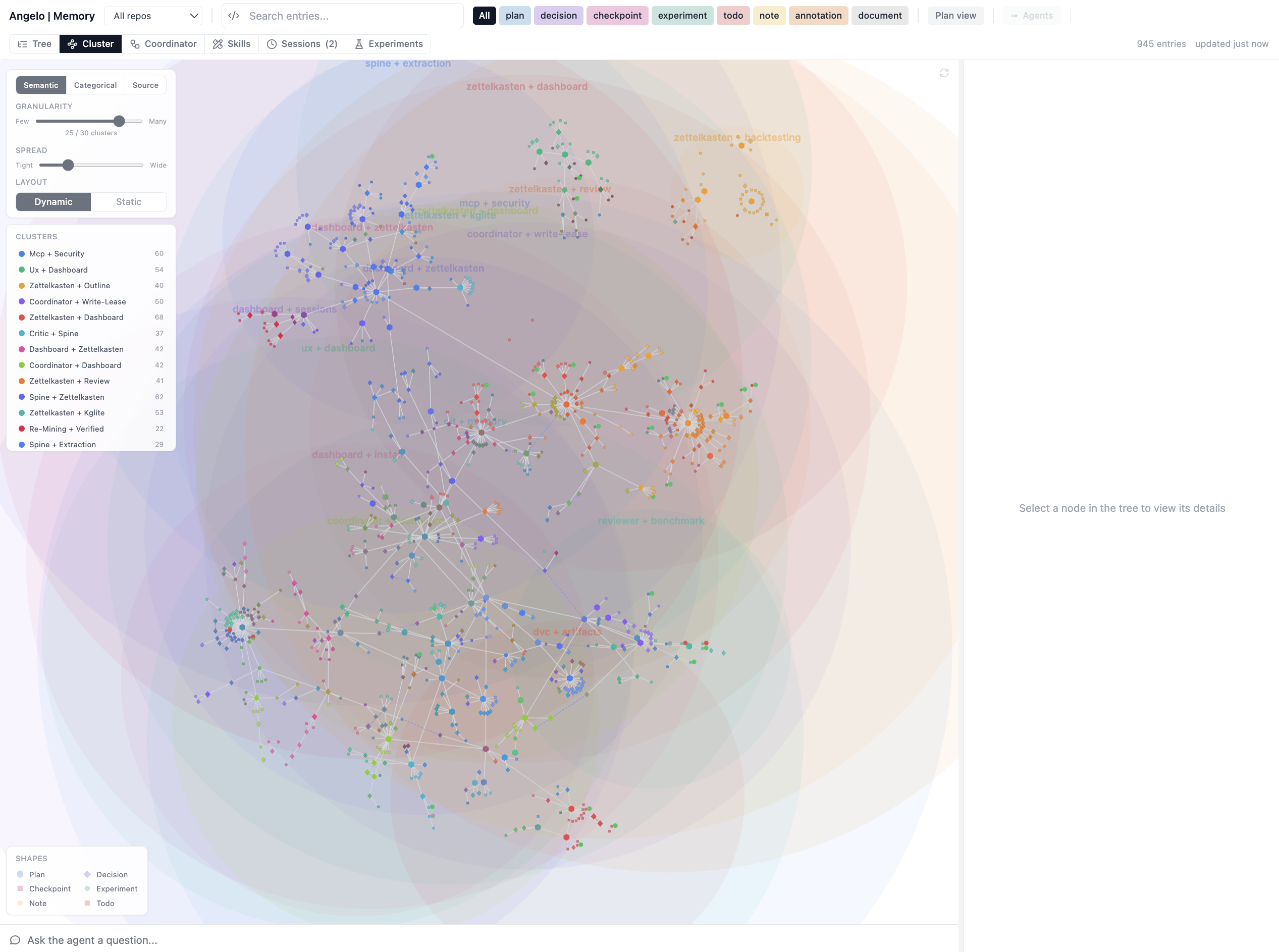The height and width of the screenshot is (952, 1279).
Task: Choose Dynamic layout
Action: tap(53, 202)
